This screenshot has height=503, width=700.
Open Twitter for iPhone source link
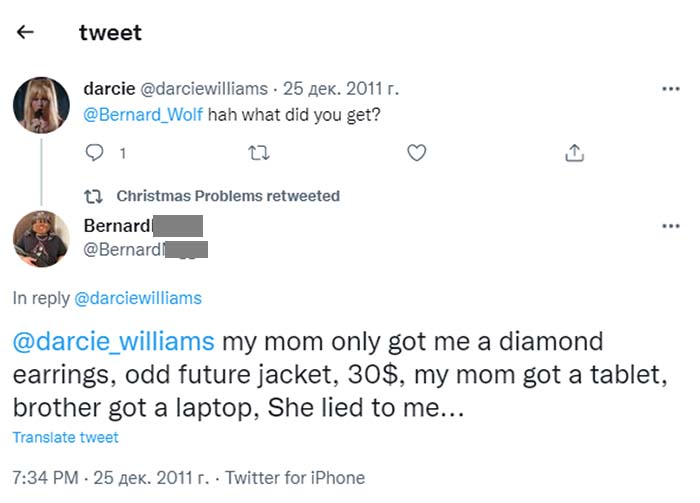tap(295, 478)
